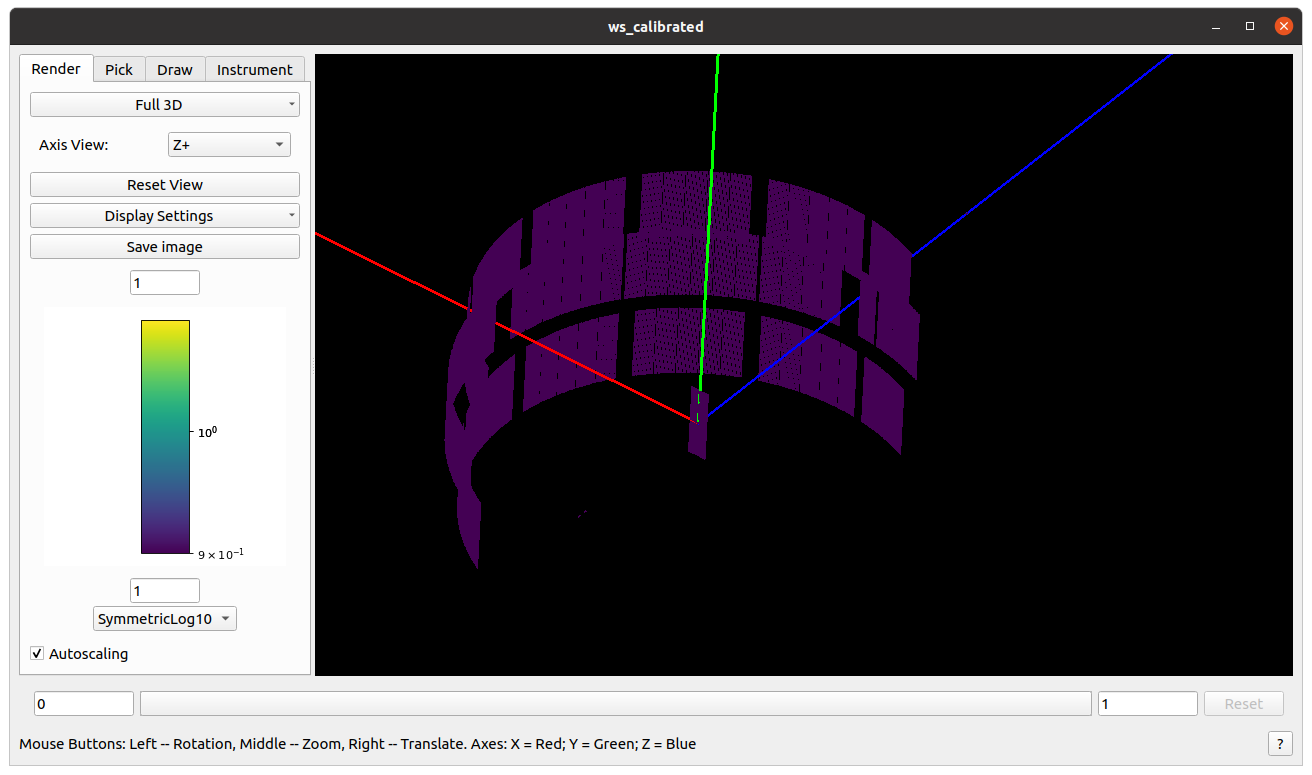The image size is (1312, 775).
Task: Click the help question mark button
Action: (1279, 743)
